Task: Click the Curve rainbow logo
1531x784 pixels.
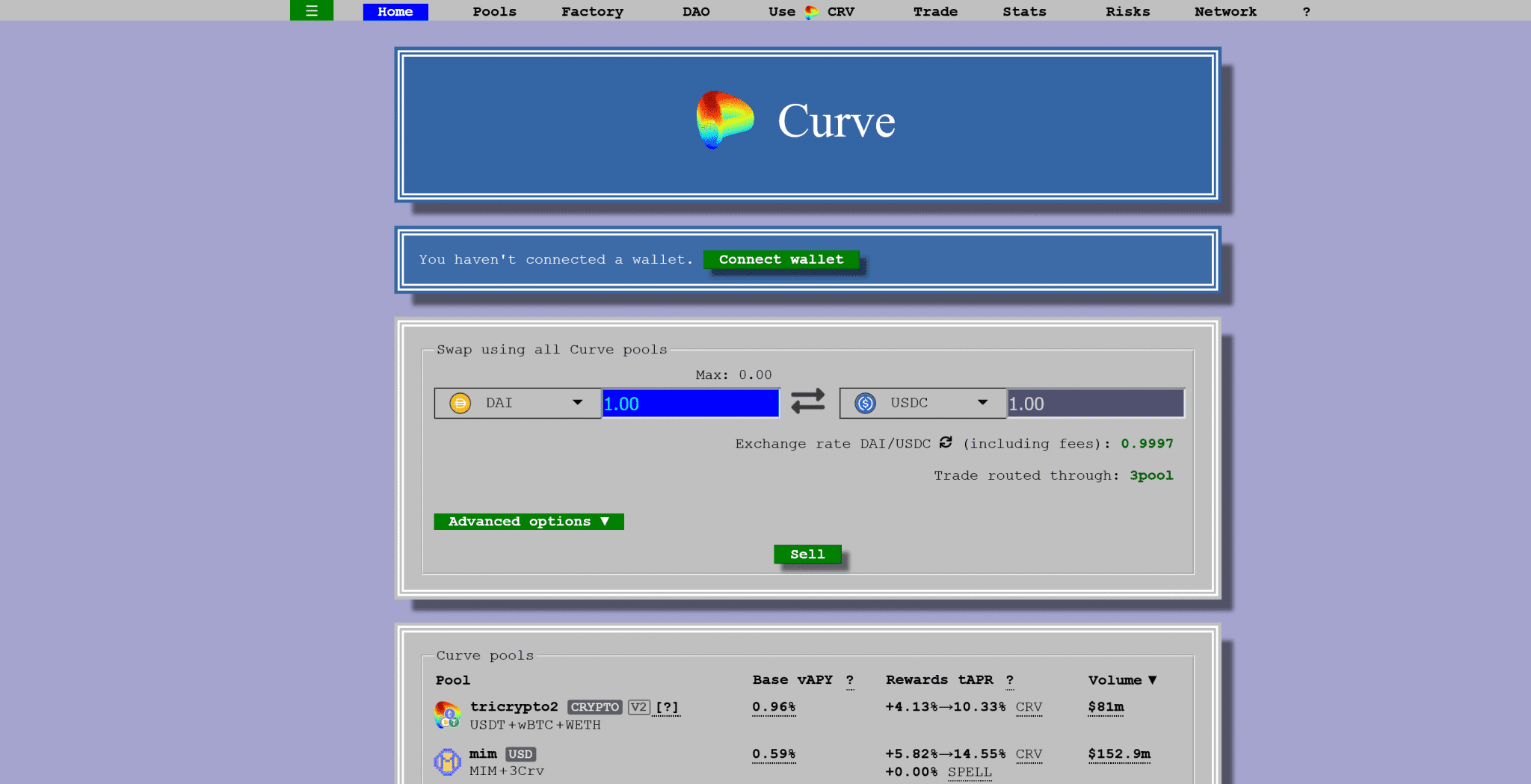Action: click(724, 120)
